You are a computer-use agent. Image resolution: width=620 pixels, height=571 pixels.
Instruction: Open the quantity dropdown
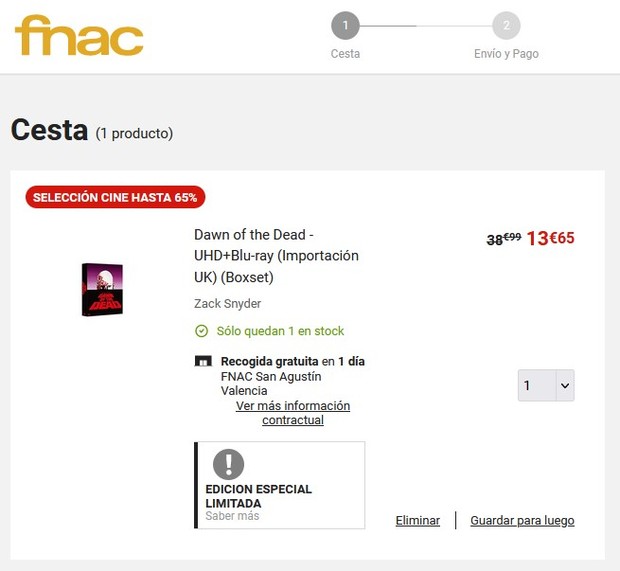pos(545,385)
